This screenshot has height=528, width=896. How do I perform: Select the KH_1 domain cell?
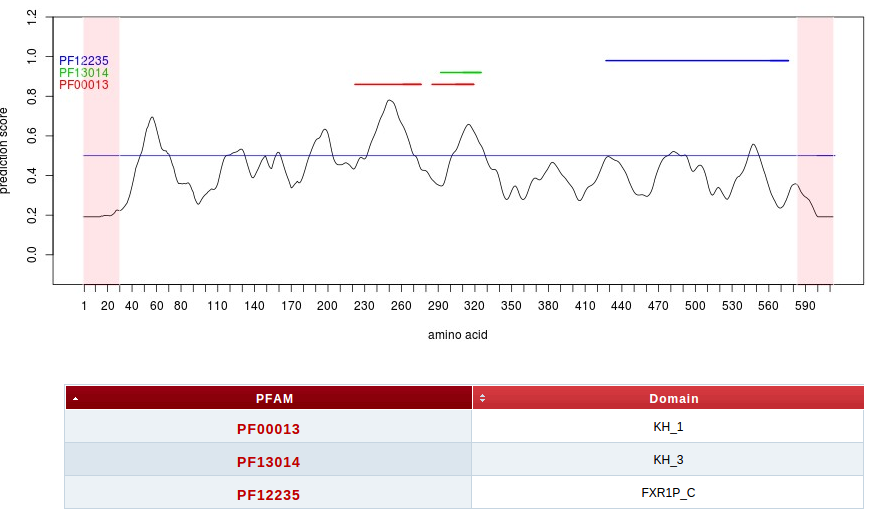point(667,427)
